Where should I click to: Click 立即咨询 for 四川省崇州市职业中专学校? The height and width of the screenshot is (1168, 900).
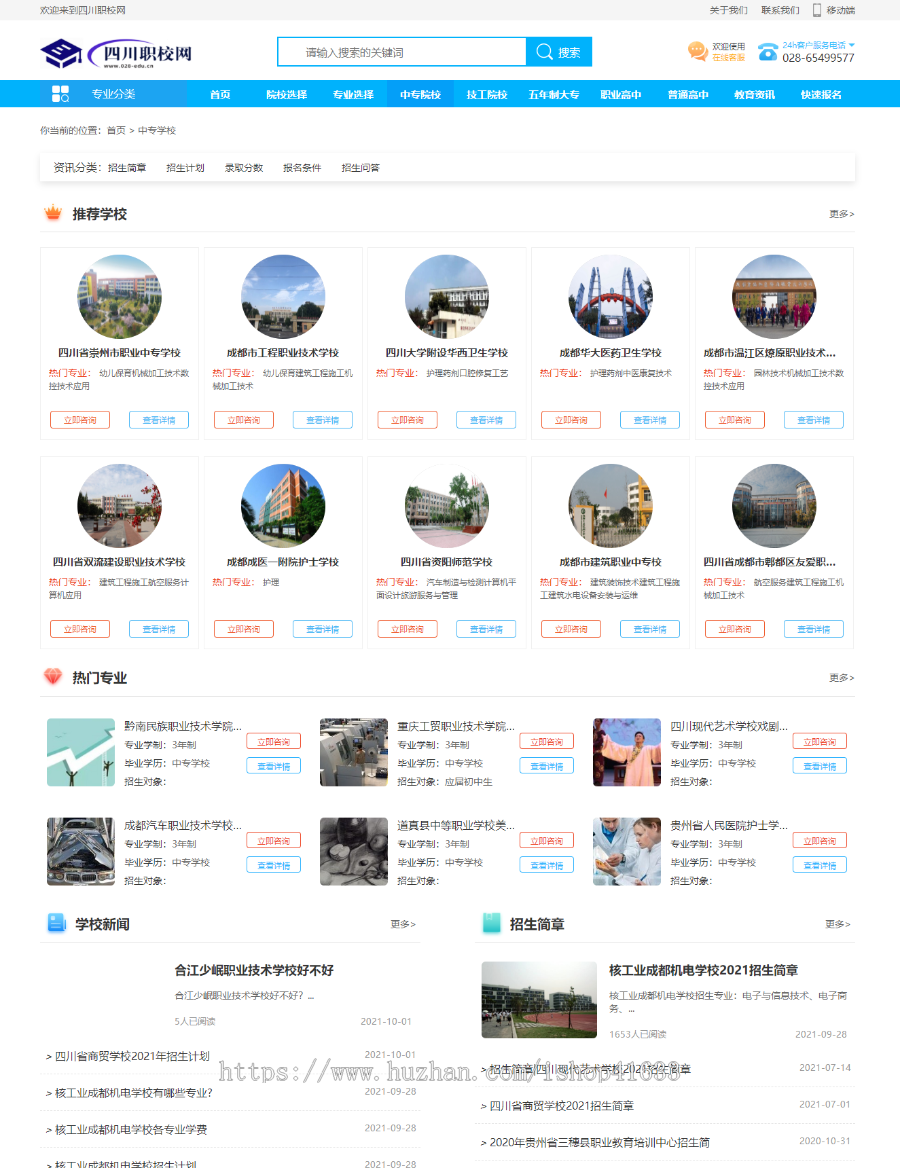coord(80,420)
